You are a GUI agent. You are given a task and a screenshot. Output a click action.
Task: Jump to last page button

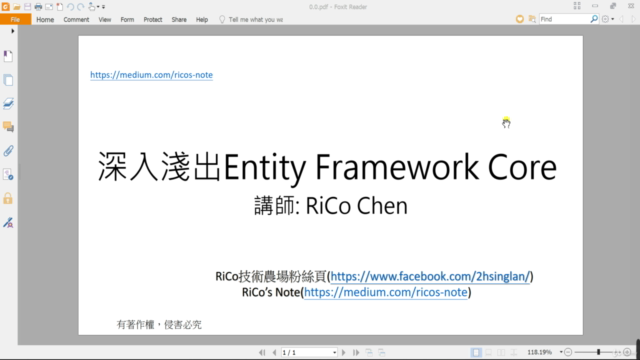point(356,352)
